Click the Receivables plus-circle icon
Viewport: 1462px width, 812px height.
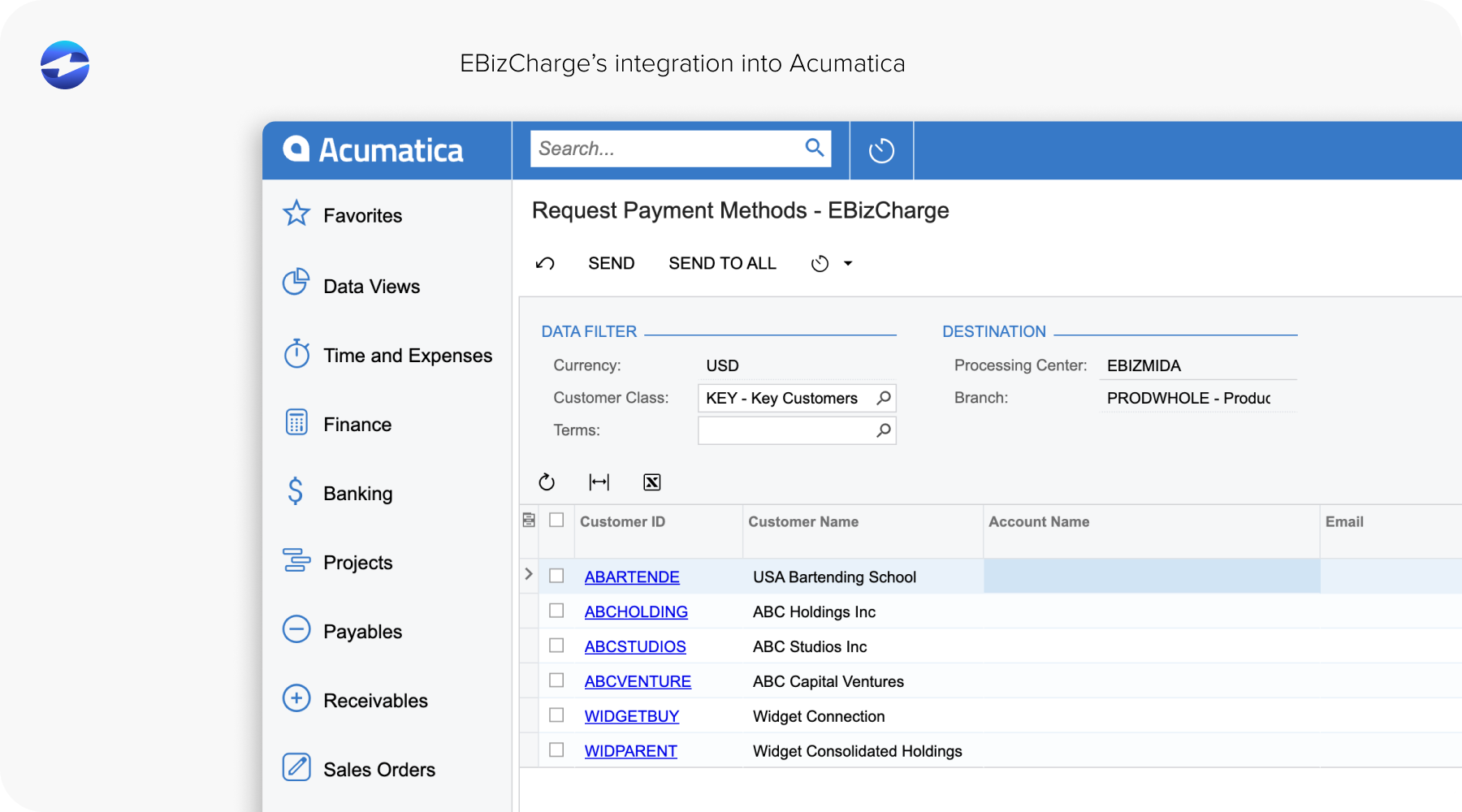tap(296, 698)
